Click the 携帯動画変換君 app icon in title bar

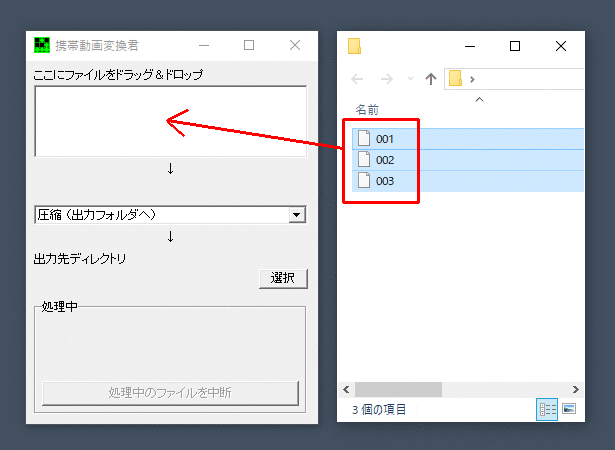pyautogui.click(x=42, y=45)
